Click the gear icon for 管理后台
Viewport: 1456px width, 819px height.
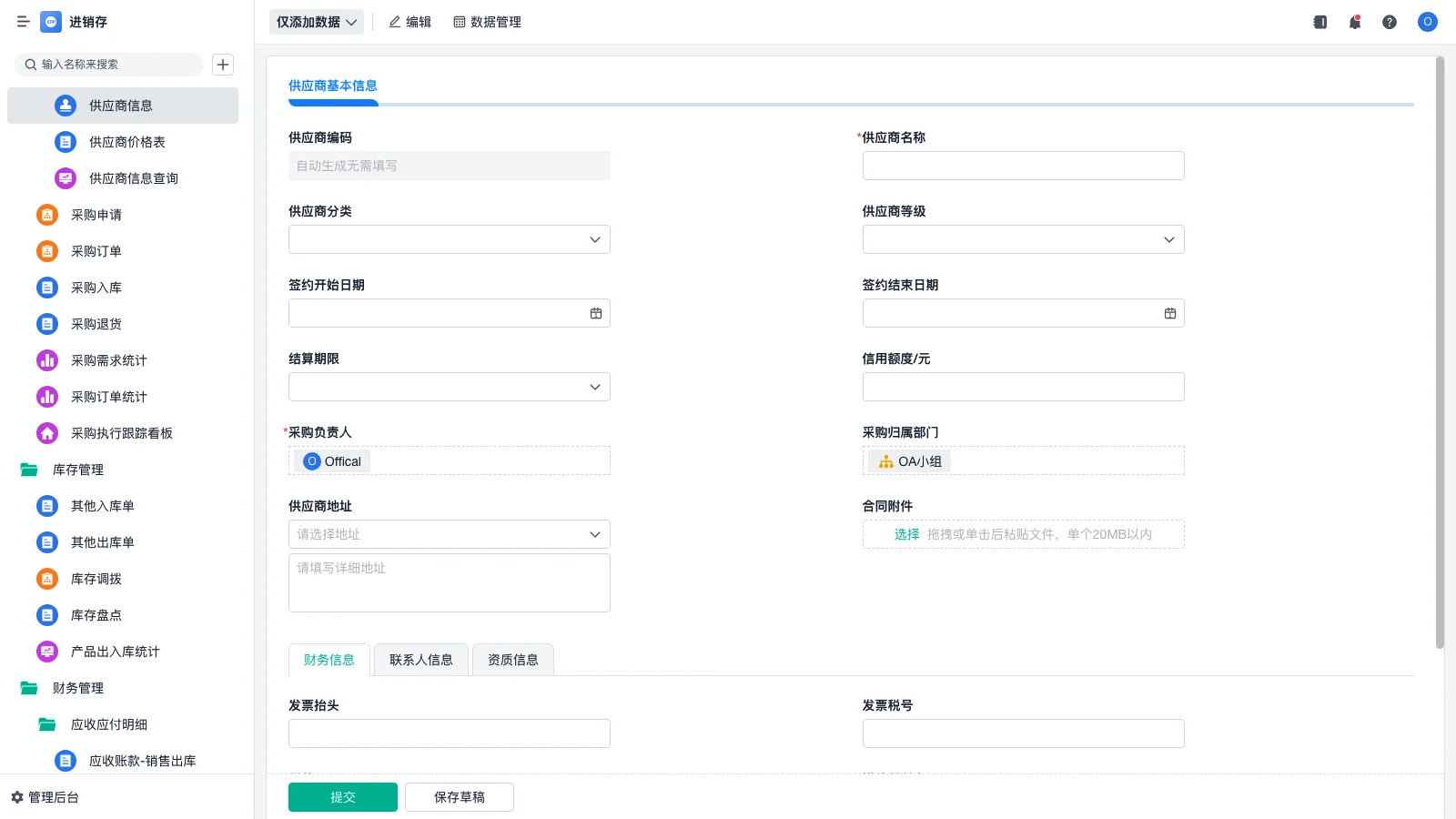coord(17,797)
